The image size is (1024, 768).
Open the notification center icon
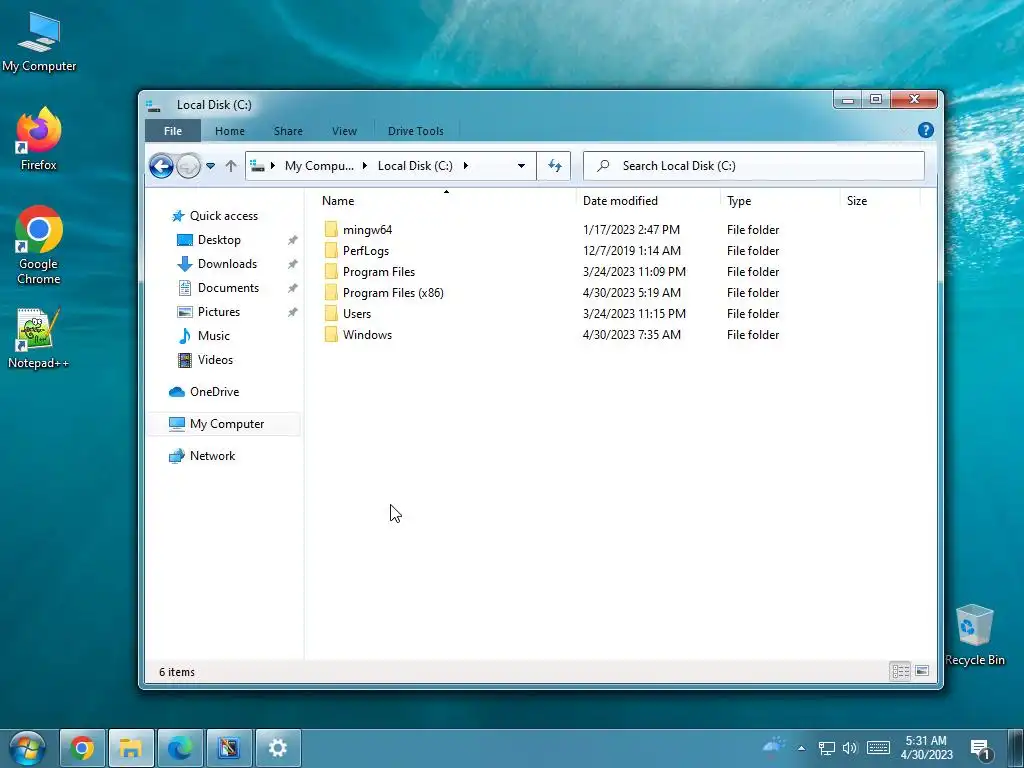tap(980, 749)
